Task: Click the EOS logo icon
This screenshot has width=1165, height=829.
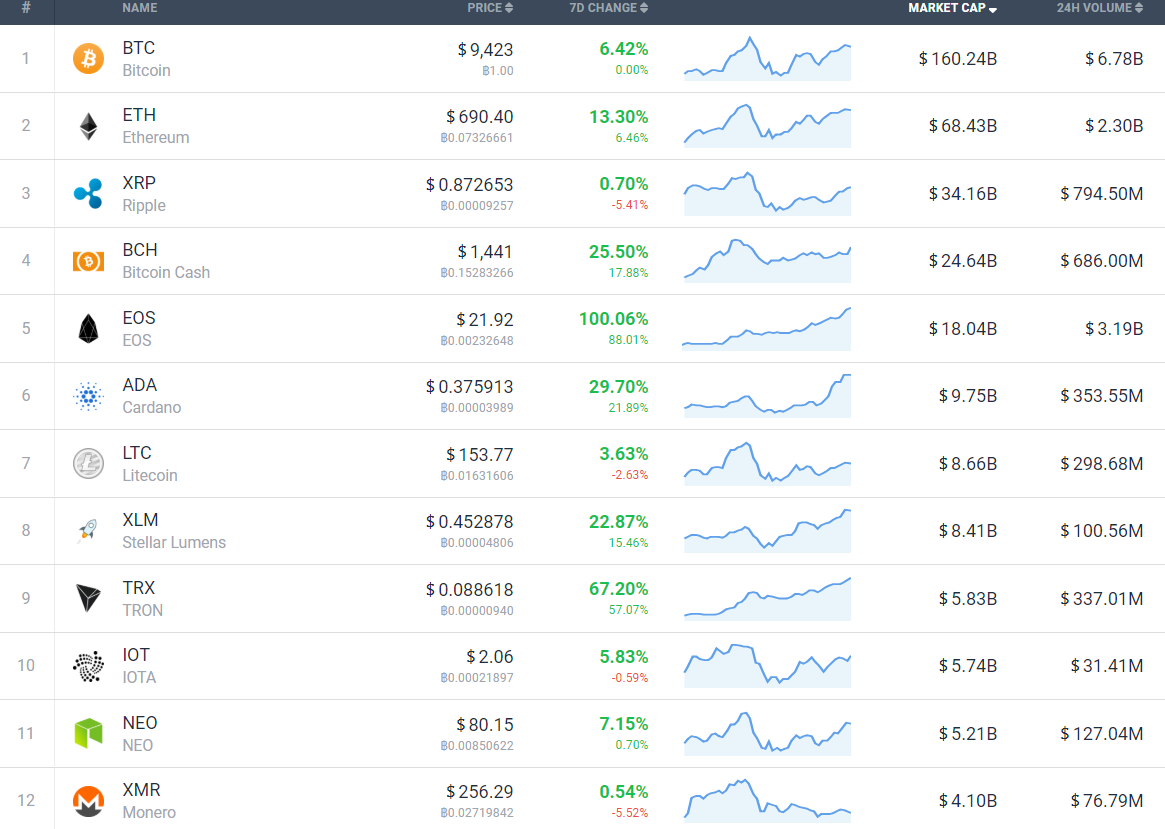Action: [88, 328]
